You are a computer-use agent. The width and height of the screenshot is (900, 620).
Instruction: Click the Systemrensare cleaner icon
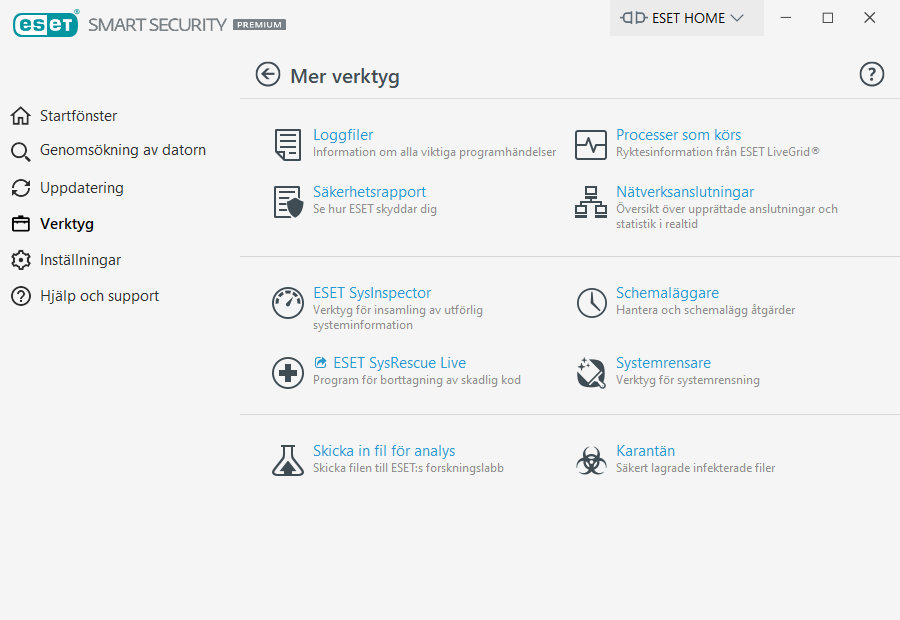591,373
